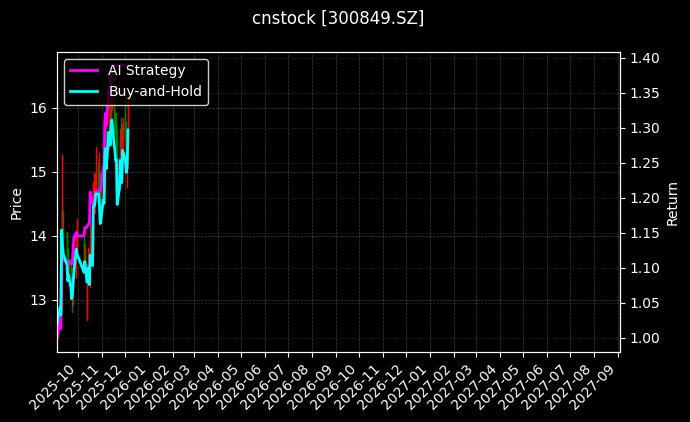This screenshot has height=422, width=690.
Task: Click return tick 1.40
Action: click(x=645, y=58)
